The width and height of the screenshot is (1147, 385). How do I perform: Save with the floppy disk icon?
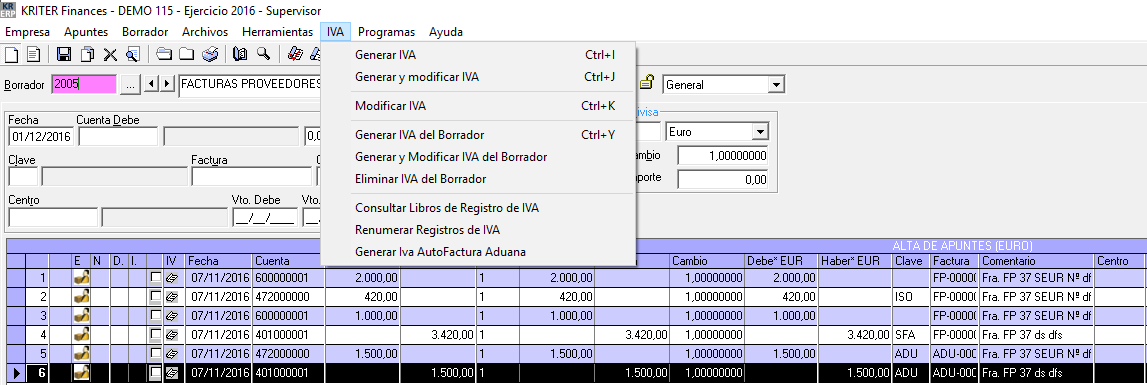(64, 54)
